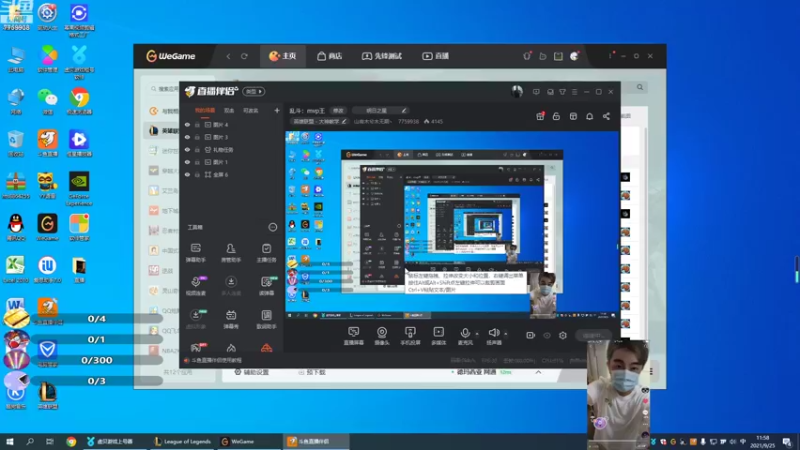Open GeForce Experience desktop icon
This screenshot has width=800, height=450.
click(x=79, y=189)
